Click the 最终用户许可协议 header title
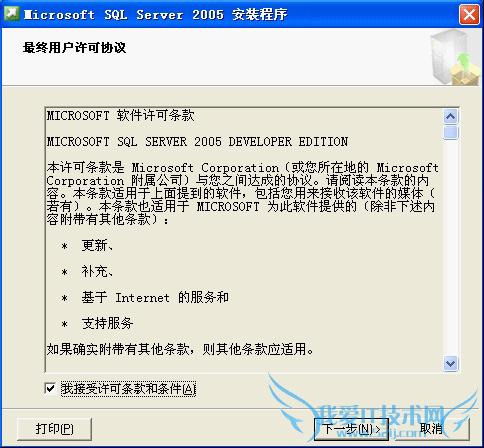This screenshot has height=448, width=484. click(x=74, y=48)
